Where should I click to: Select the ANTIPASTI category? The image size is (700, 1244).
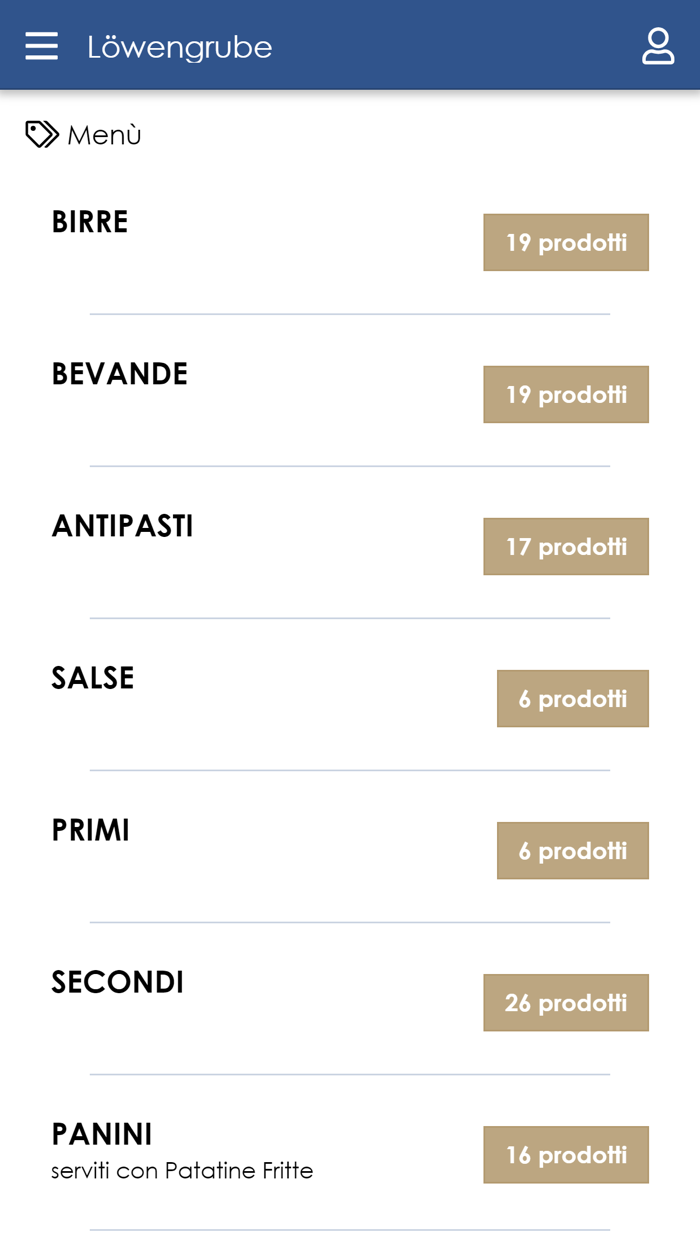122,526
